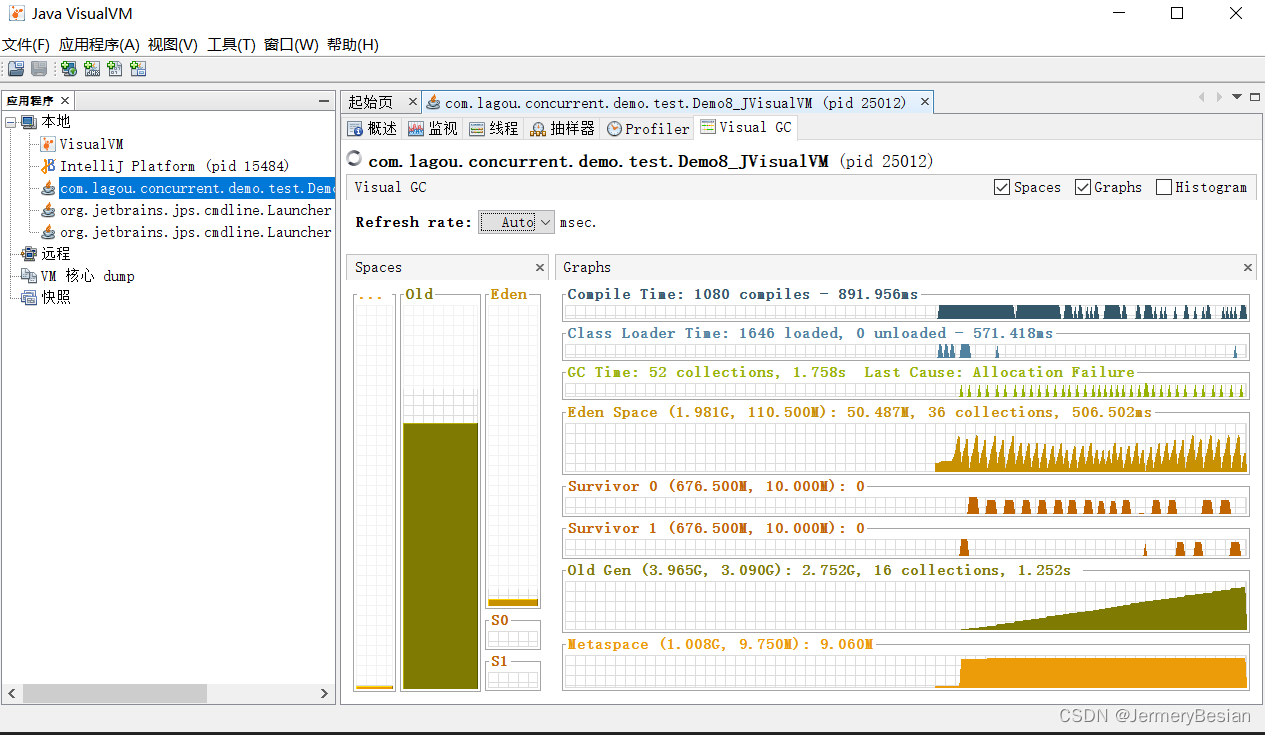
Task: Uncheck the Spaces checkbox
Action: (x=1002, y=187)
